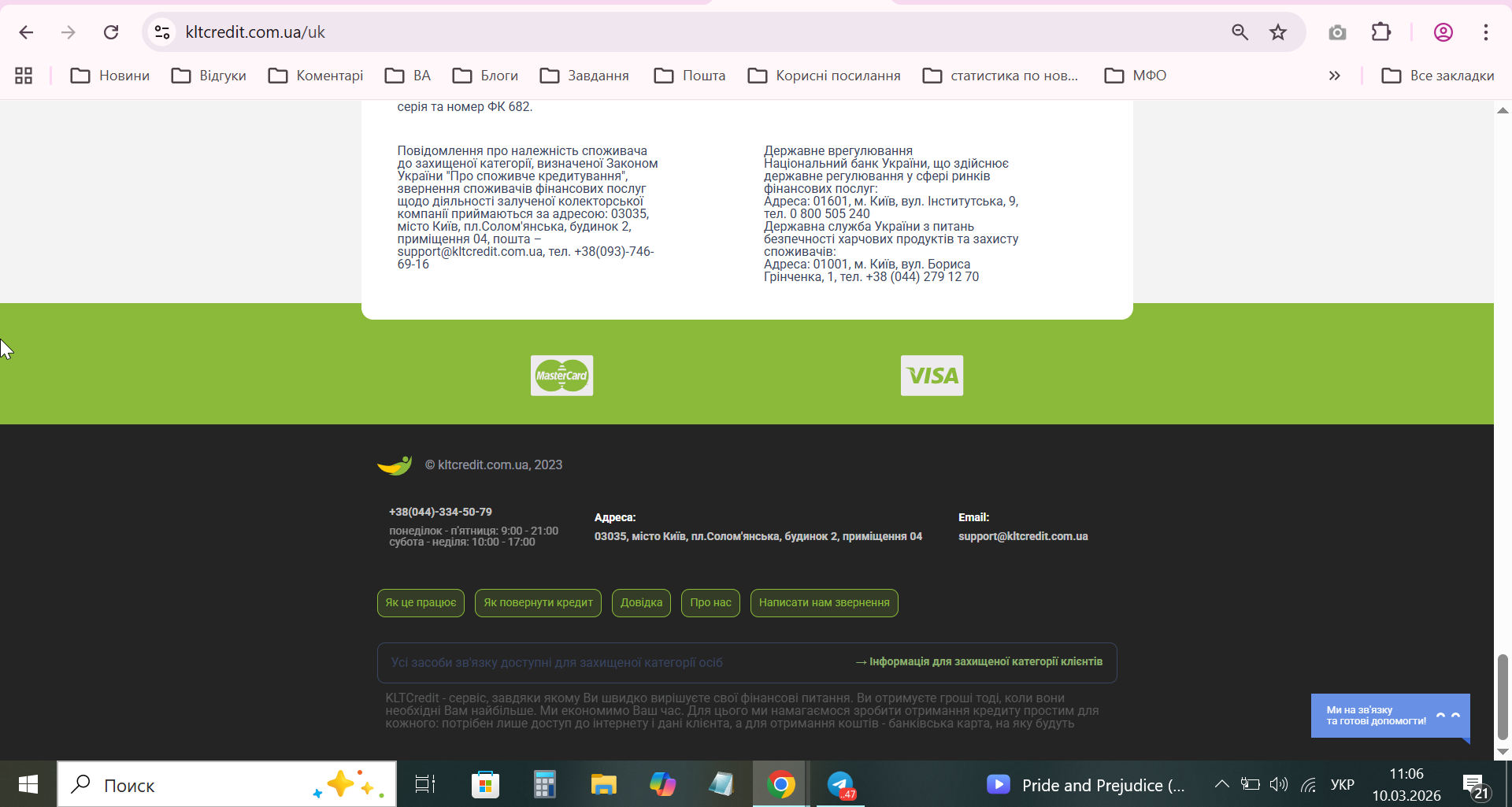The height and width of the screenshot is (807, 1512).
Task: Open the Відгуки bookmark folder
Action: click(x=209, y=76)
